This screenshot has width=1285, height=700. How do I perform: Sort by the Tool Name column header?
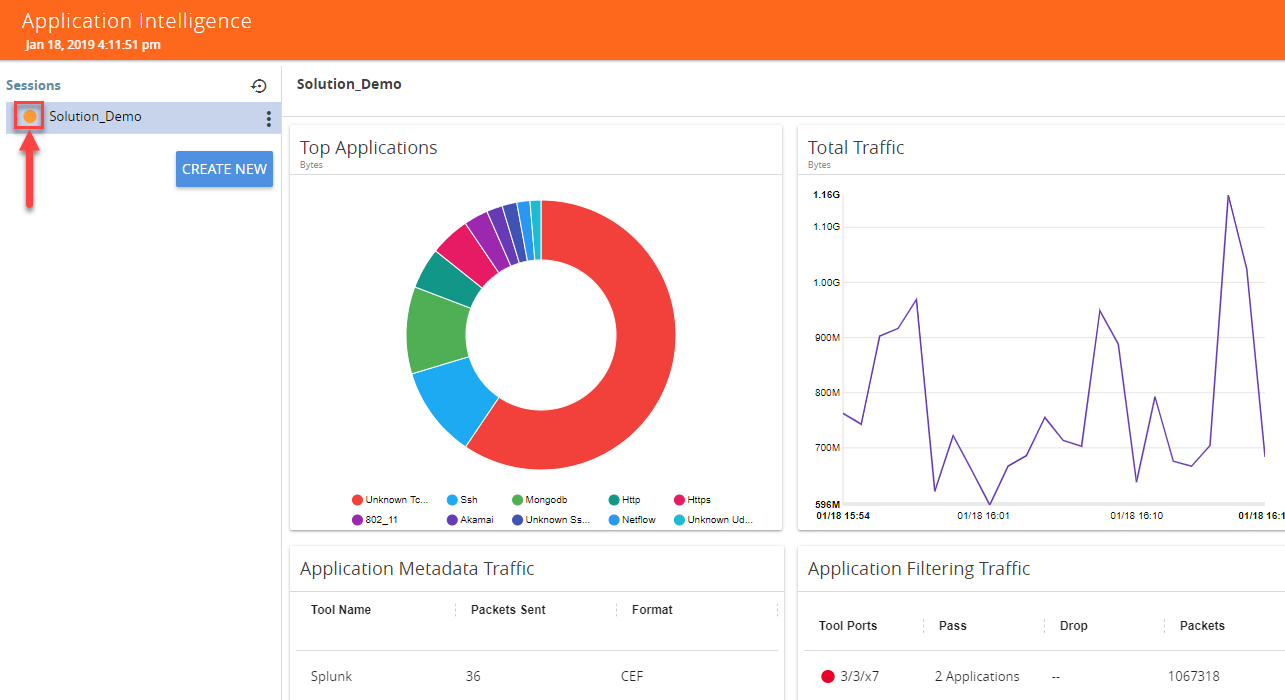point(341,610)
